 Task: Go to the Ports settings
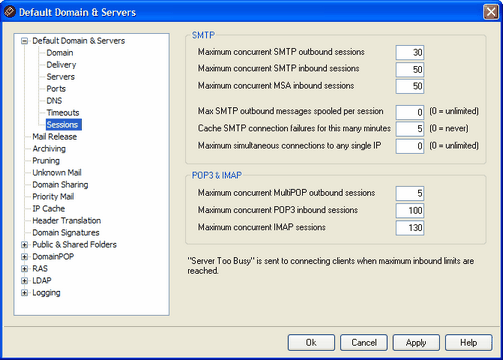[x=56, y=89]
